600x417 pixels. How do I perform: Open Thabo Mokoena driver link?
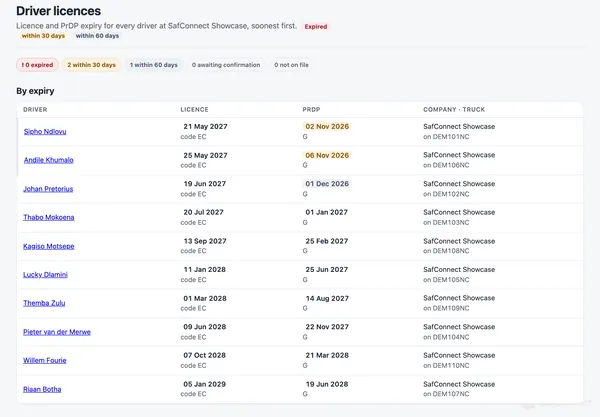(49, 217)
